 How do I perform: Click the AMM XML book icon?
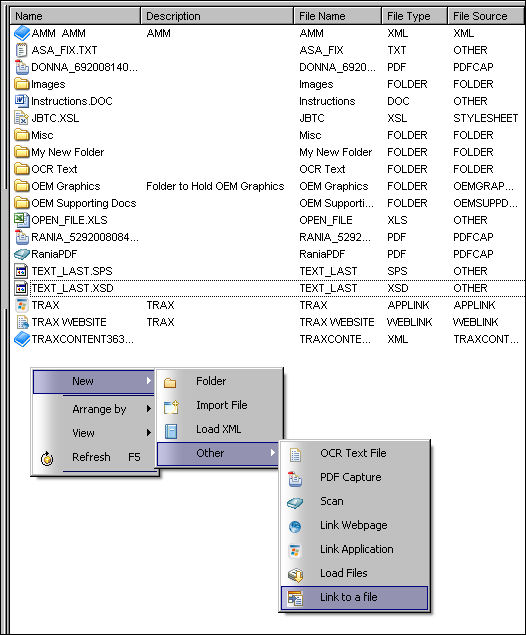[x=22, y=33]
